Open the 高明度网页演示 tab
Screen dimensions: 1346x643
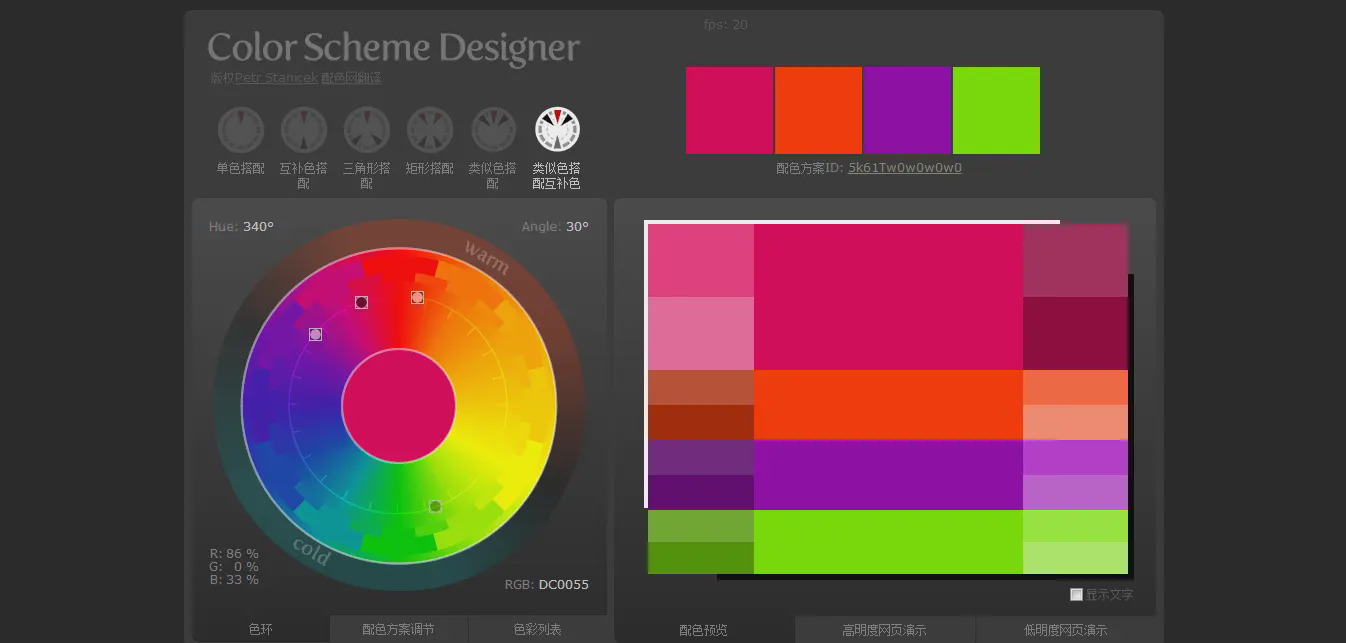click(884, 630)
